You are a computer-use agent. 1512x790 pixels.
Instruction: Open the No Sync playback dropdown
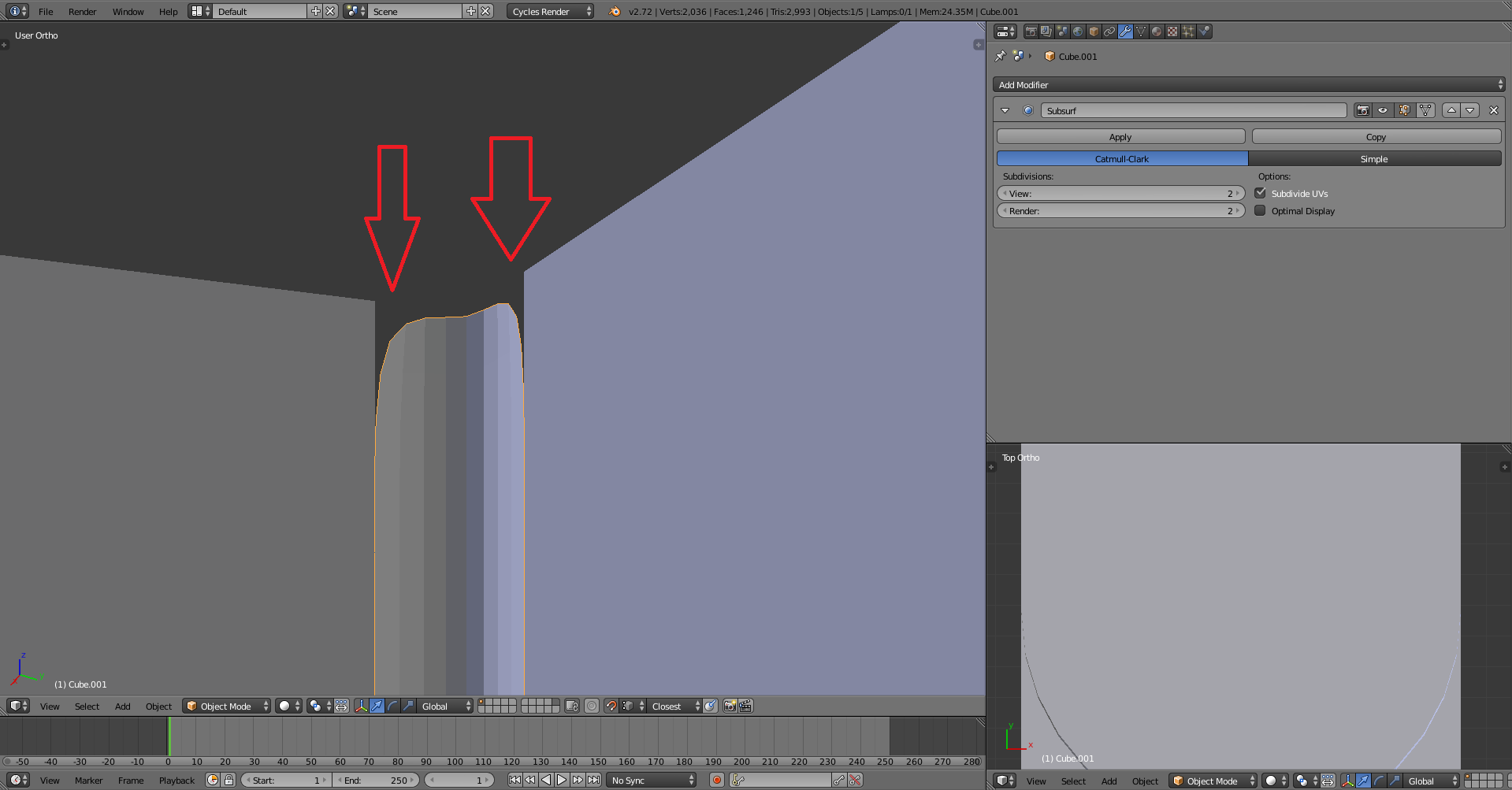tap(652, 780)
